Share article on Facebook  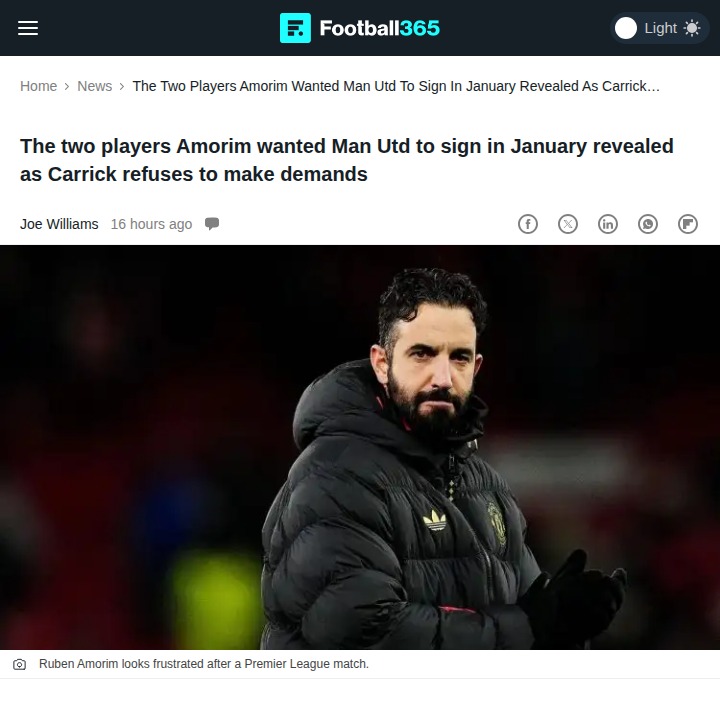528,224
